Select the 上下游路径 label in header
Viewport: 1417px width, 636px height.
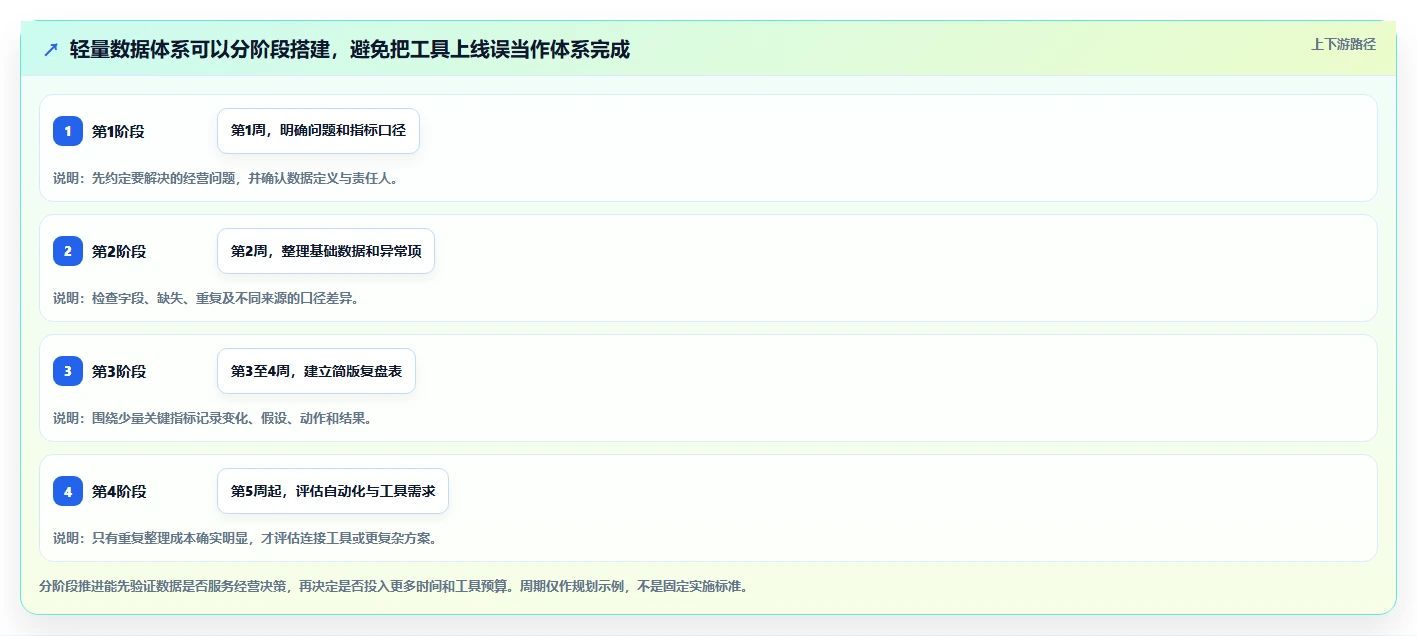click(x=1343, y=44)
